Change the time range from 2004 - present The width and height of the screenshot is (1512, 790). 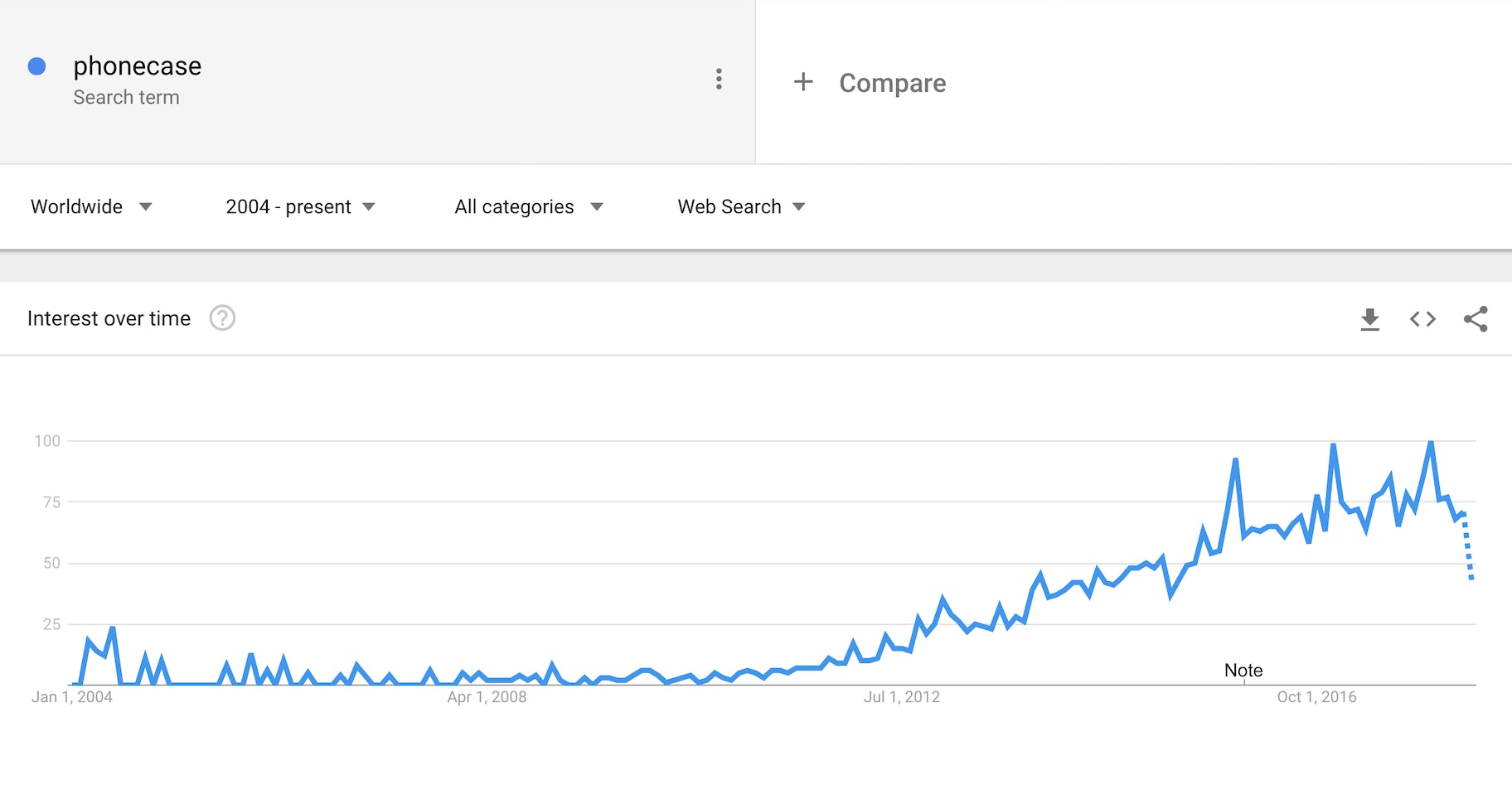[300, 206]
